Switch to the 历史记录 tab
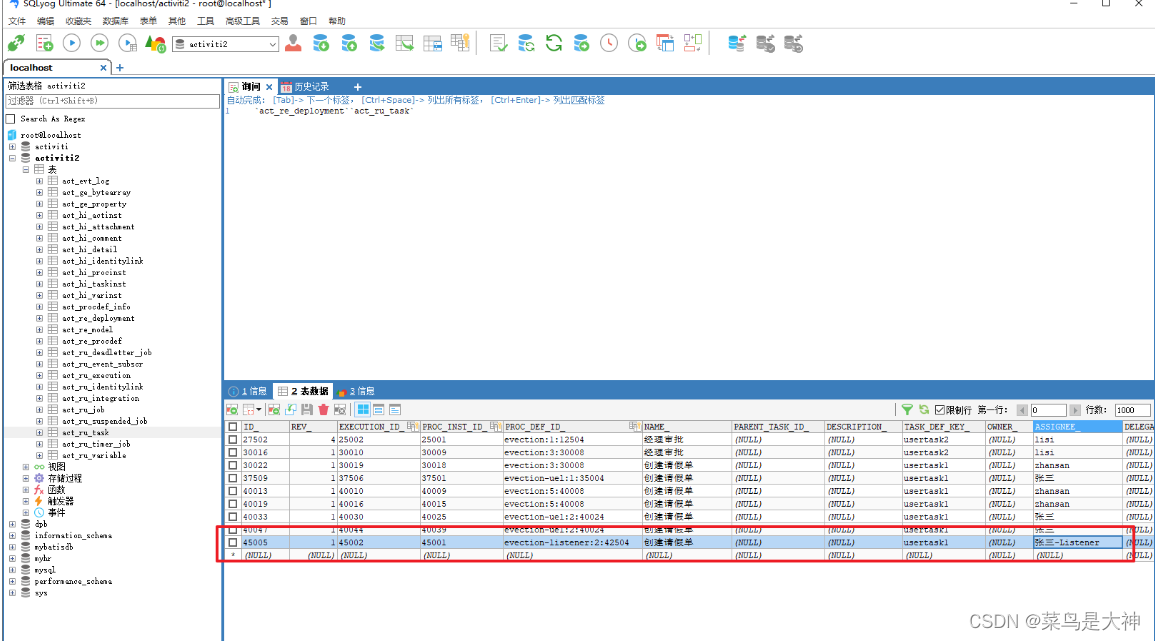 (304, 87)
